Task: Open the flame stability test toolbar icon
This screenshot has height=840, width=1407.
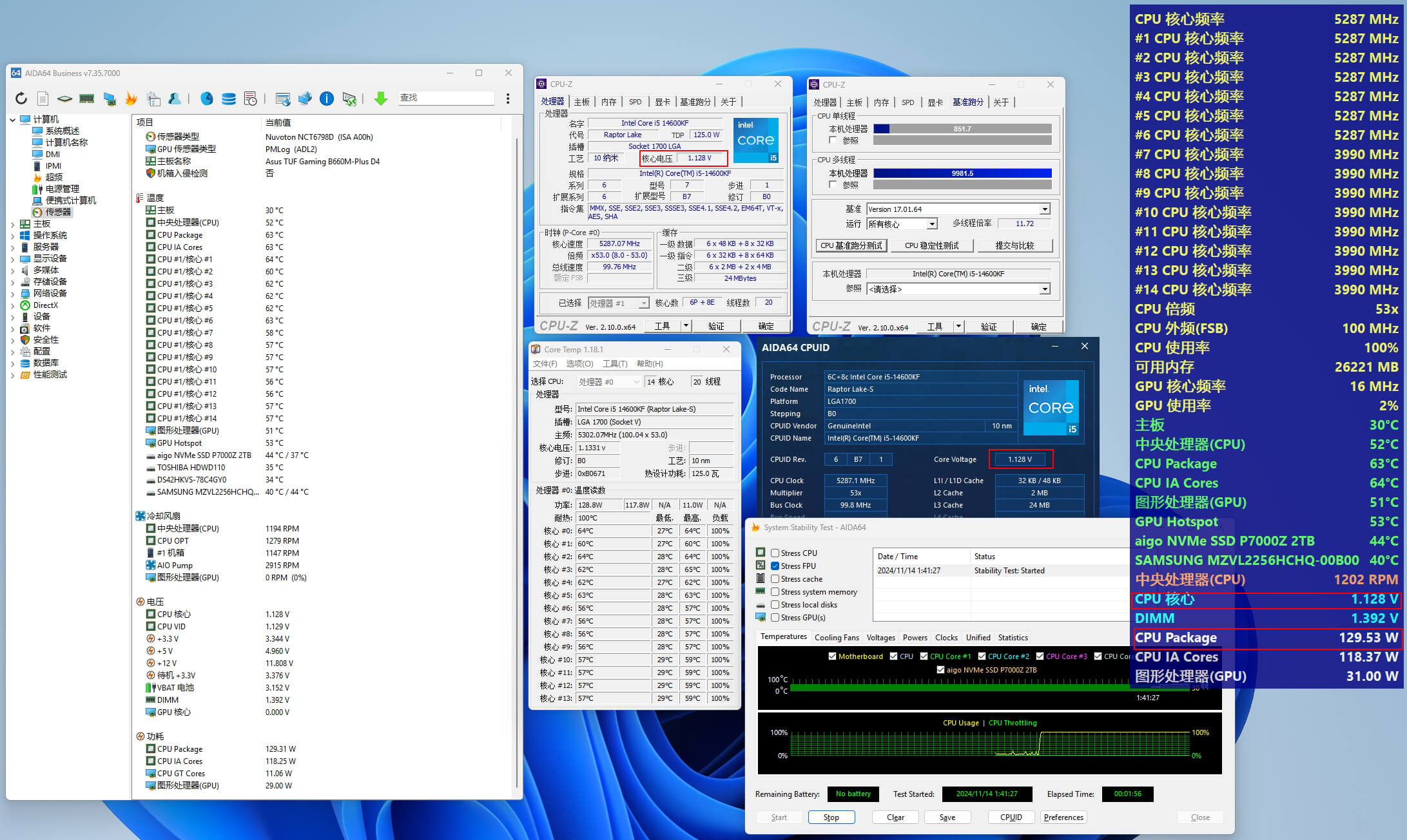Action: 131,99
